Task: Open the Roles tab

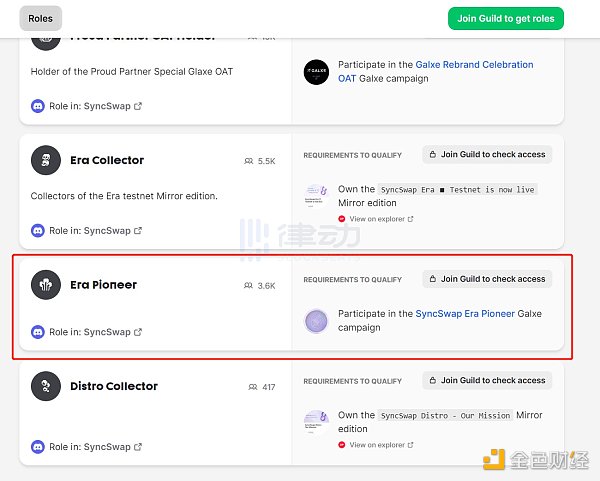Action: click(41, 18)
